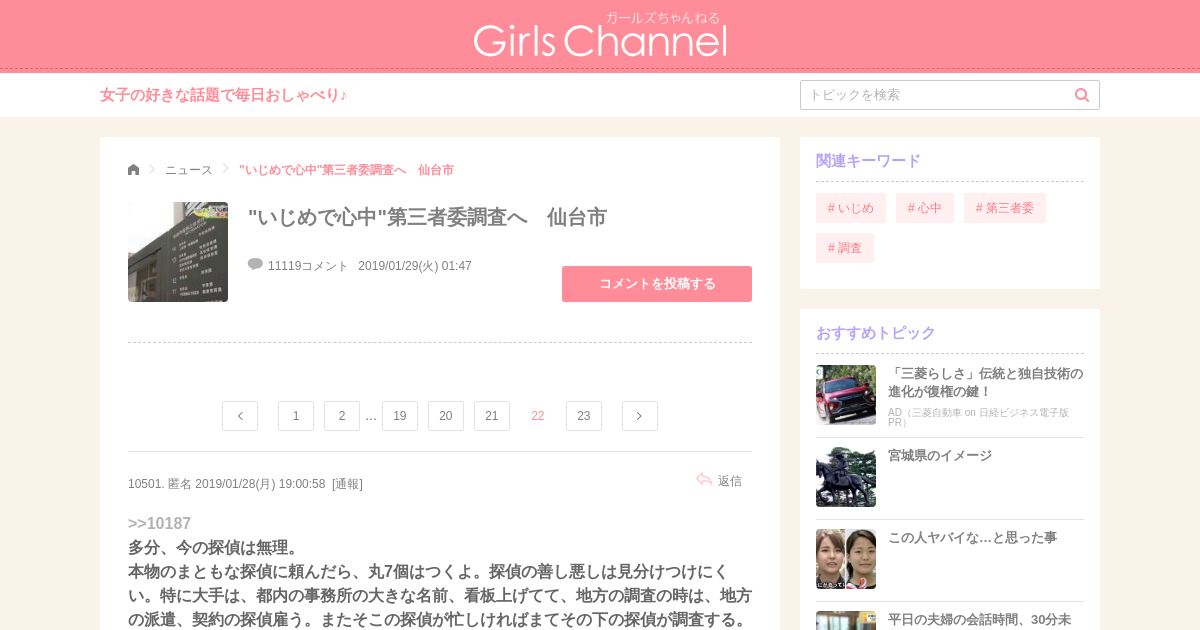This screenshot has height=630, width=1200.
Task: Go to home via breadcrumb house icon
Action: click(134, 170)
